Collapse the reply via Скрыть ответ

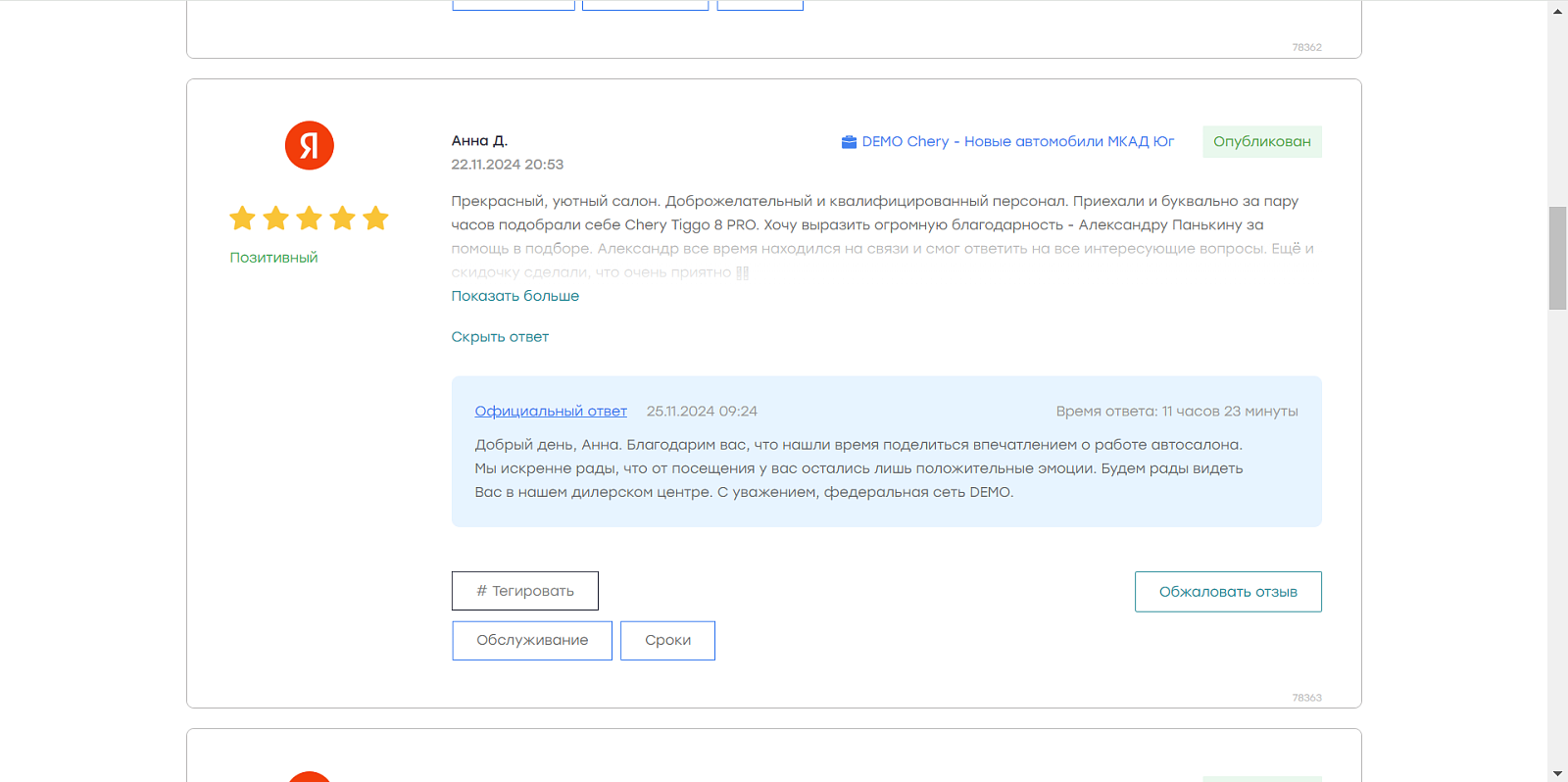(x=500, y=337)
